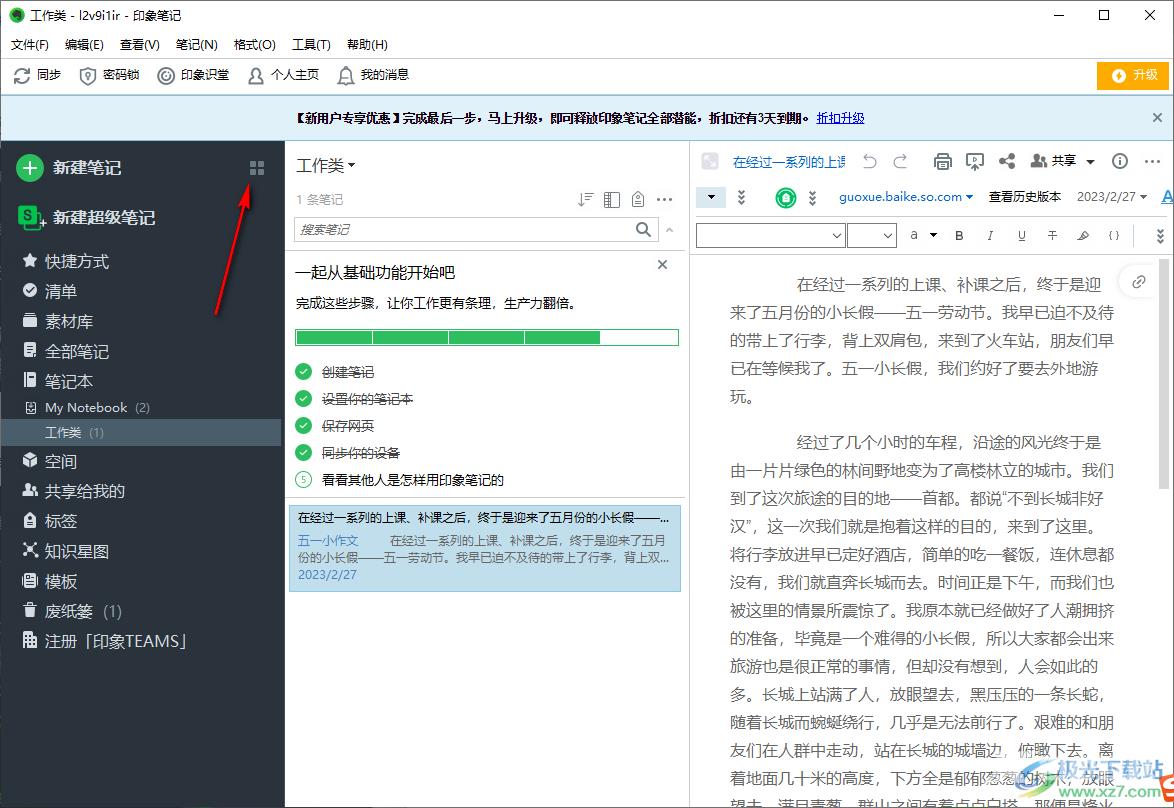Viewport: 1174px width, 808px height.
Task: Open the font size combo box
Action: (x=872, y=235)
